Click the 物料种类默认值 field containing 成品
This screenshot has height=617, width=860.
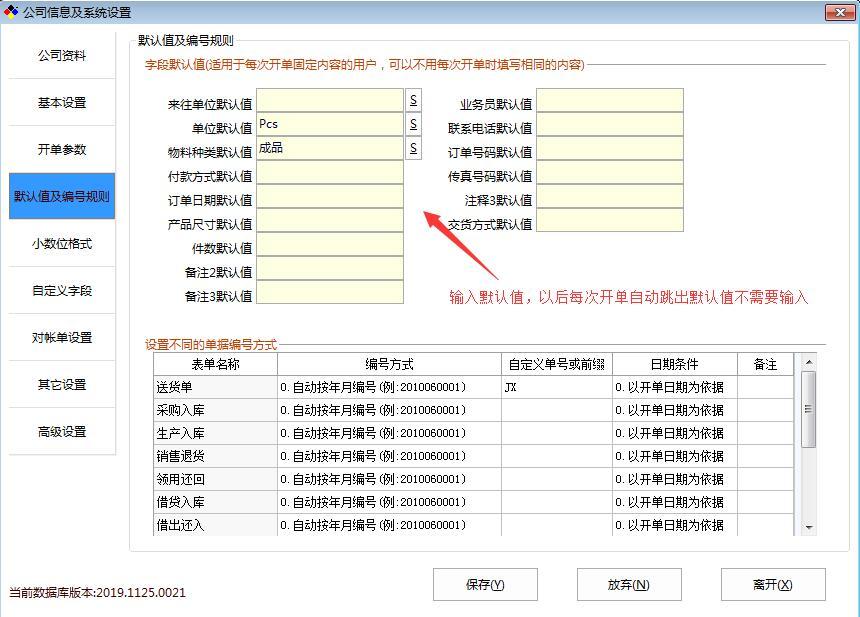click(330, 148)
